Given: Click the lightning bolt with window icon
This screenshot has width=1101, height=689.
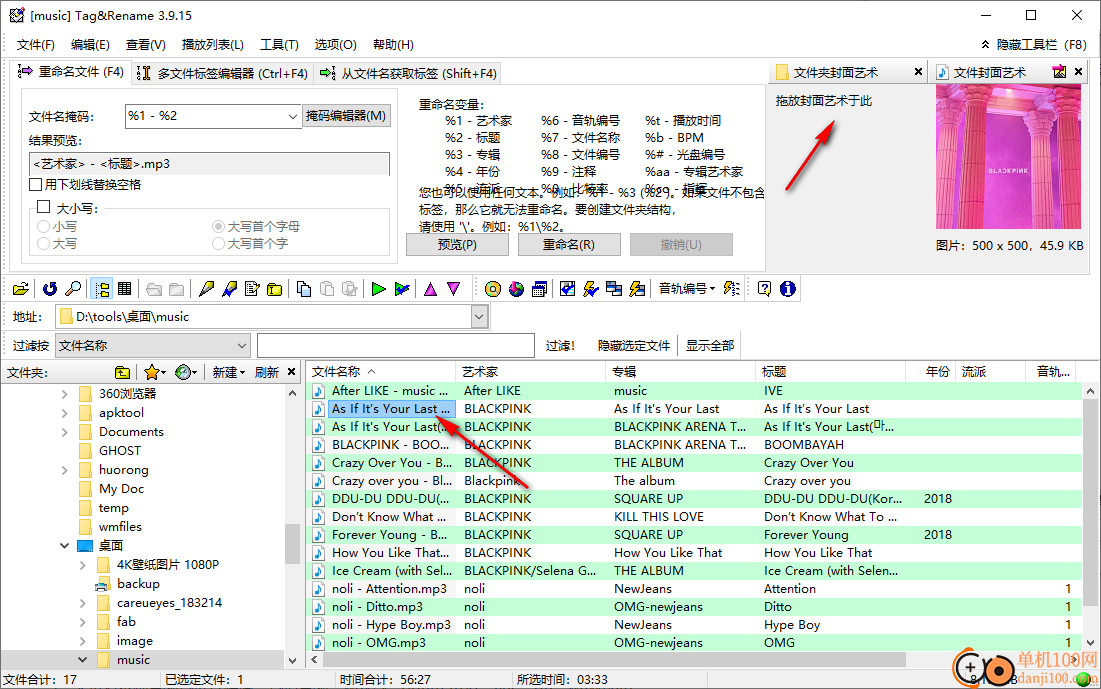Looking at the screenshot, I should tap(637, 289).
